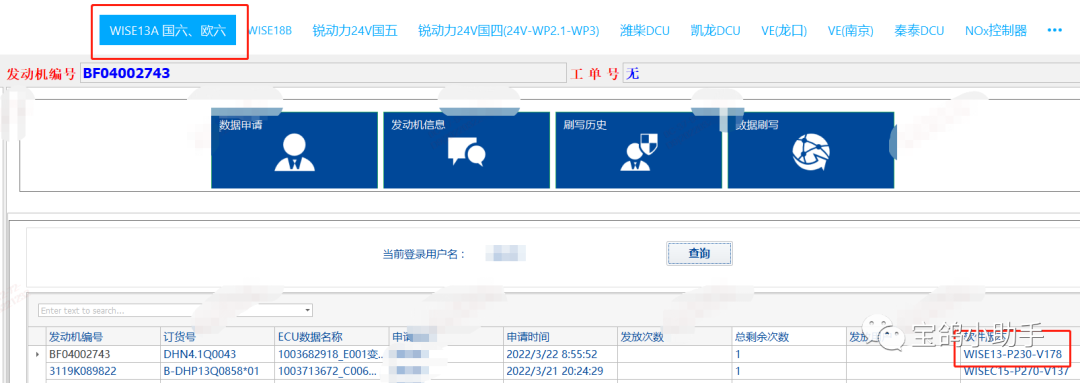This screenshot has width=1080, height=383.
Task: Sort by 订货号 column header
Action: 218,337
